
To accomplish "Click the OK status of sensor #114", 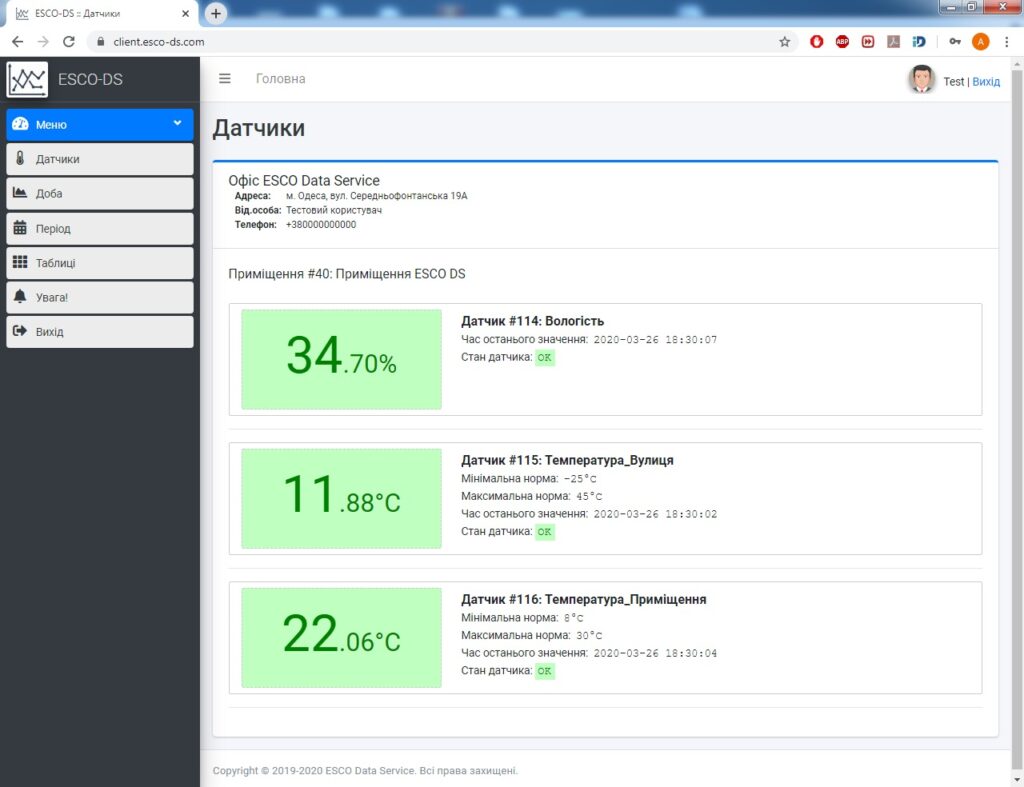I will click(x=545, y=357).
